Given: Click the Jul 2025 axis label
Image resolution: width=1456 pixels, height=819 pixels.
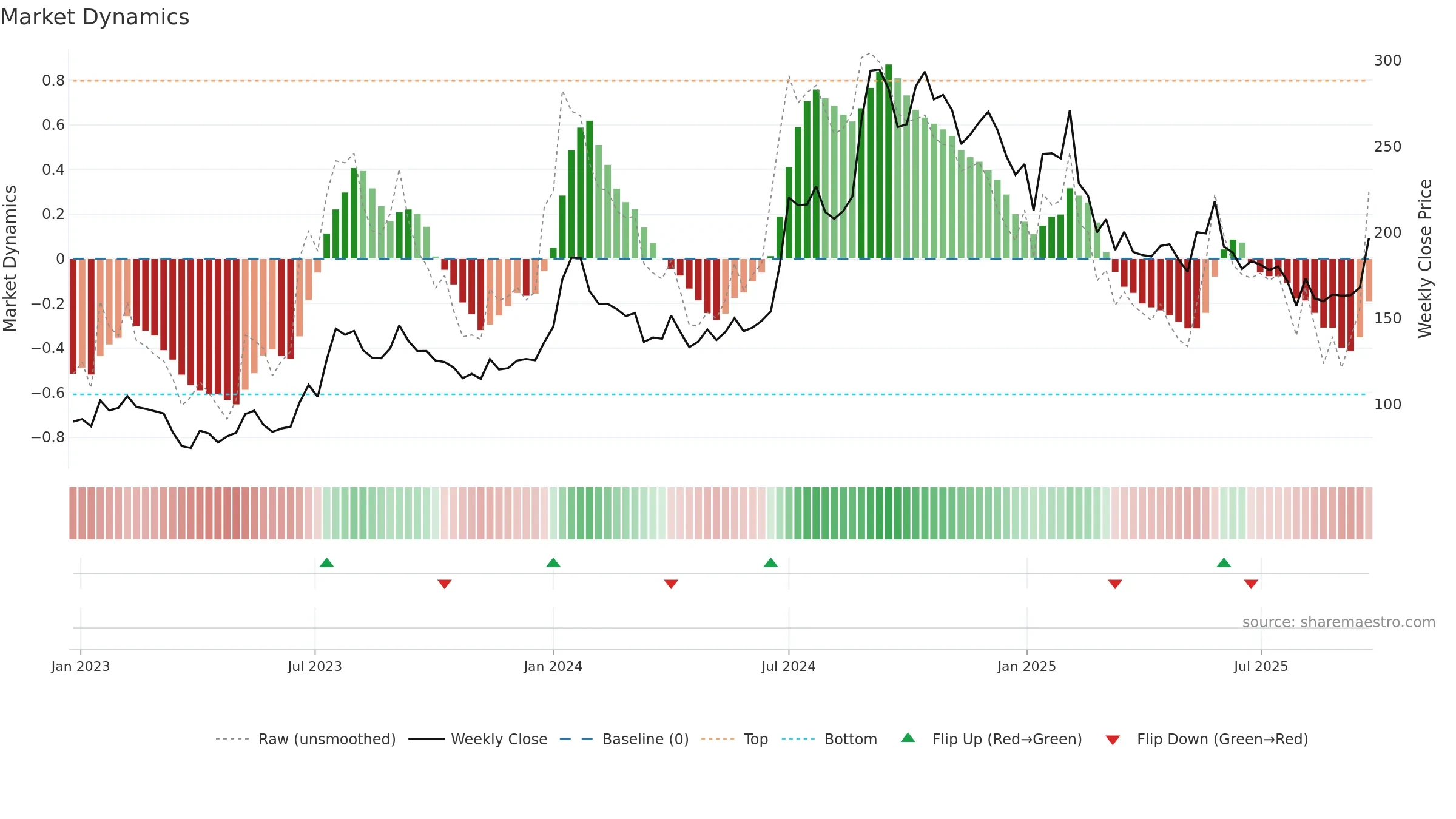Looking at the screenshot, I should pos(1261,666).
